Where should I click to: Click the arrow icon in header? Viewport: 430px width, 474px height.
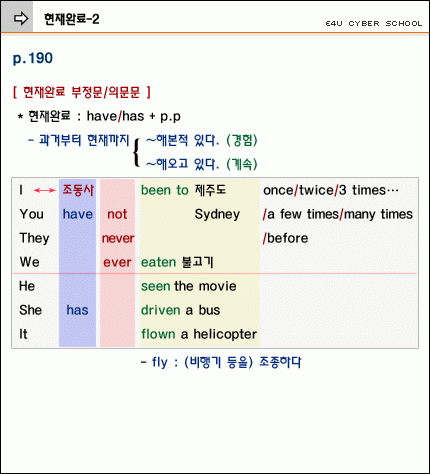tap(21, 18)
